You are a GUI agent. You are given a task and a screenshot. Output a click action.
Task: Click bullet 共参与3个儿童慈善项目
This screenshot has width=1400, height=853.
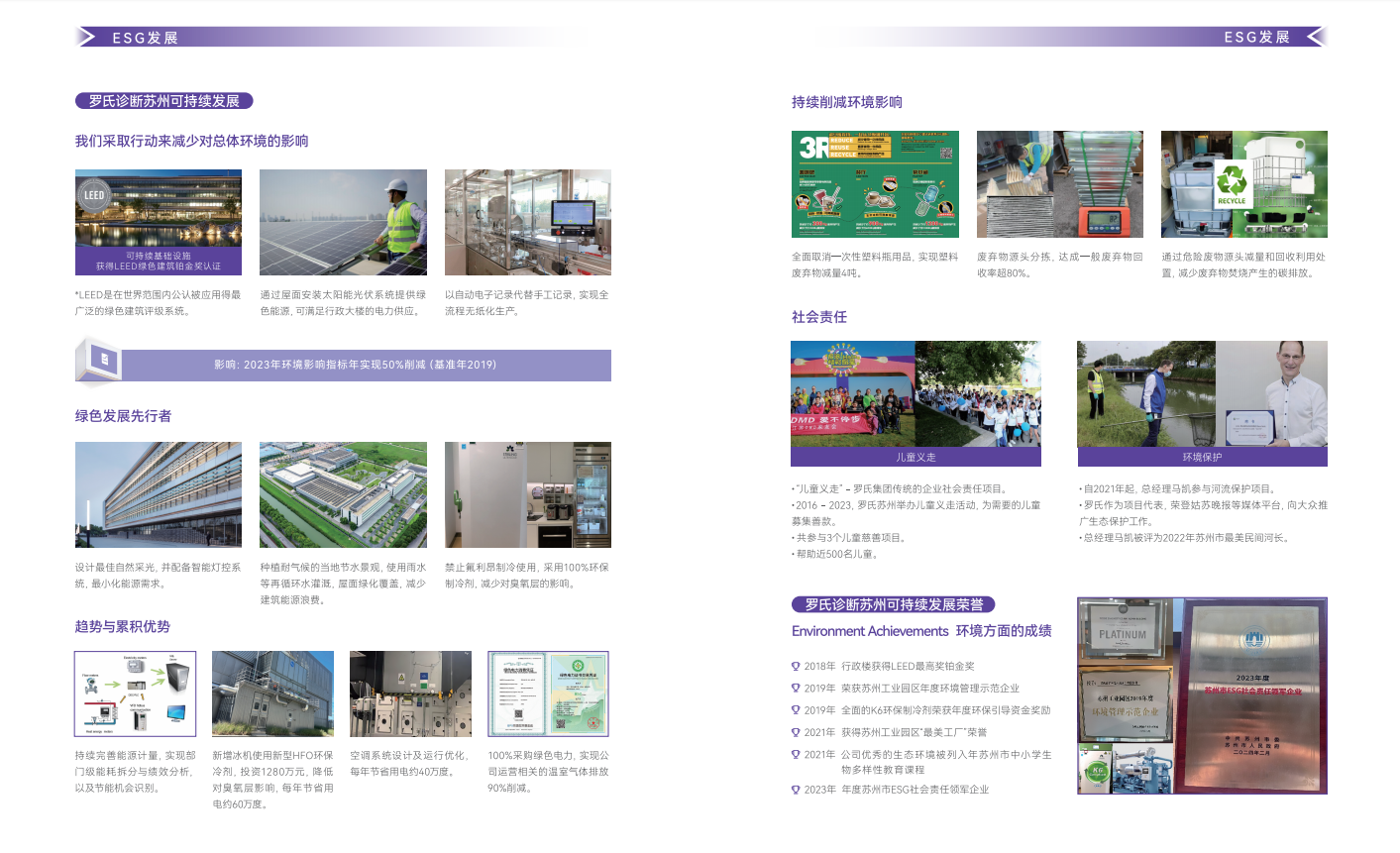[x=849, y=538]
